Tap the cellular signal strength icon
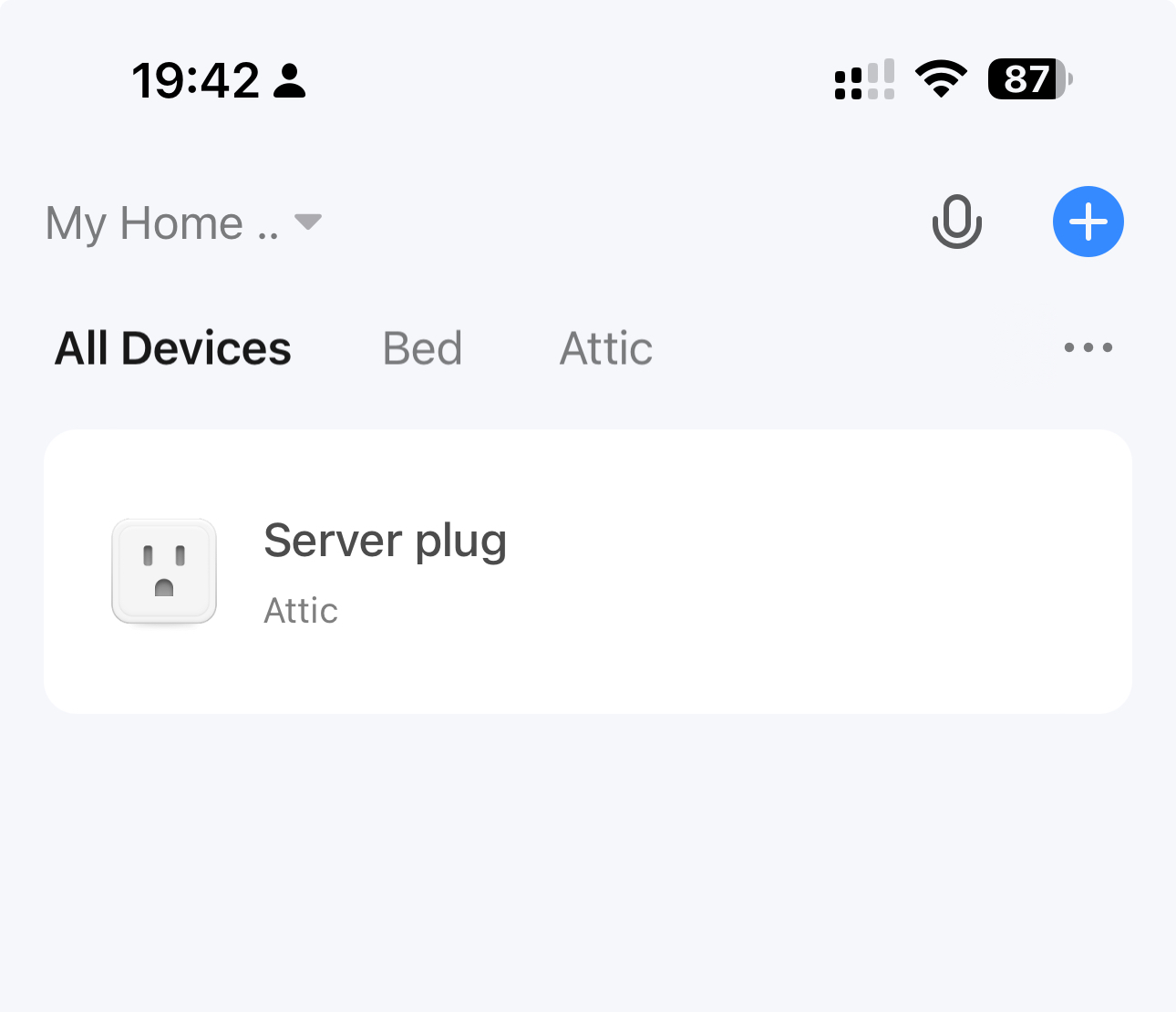Image resolution: width=1176 pixels, height=1012 pixels. coord(864,79)
